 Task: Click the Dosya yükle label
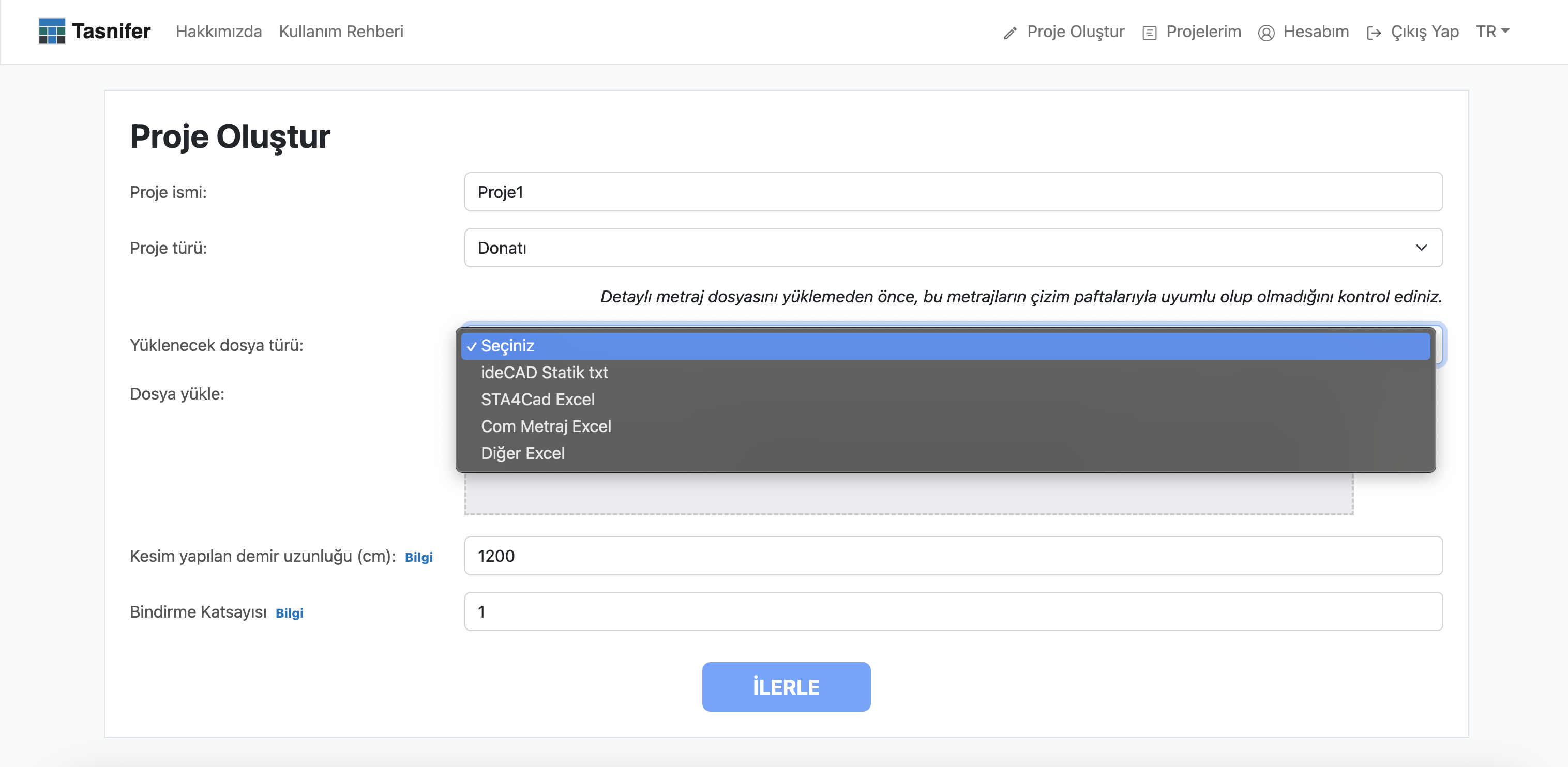point(177,393)
